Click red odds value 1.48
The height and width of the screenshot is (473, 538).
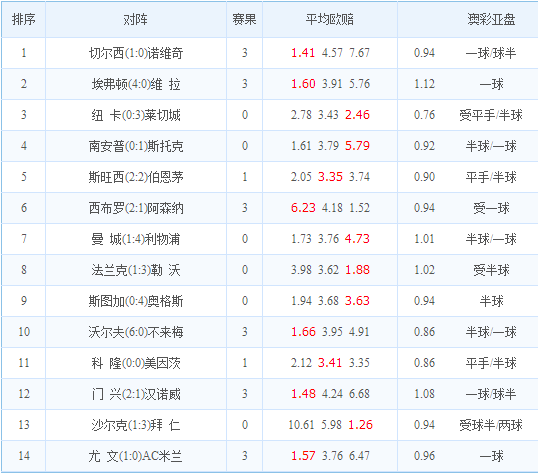(303, 394)
